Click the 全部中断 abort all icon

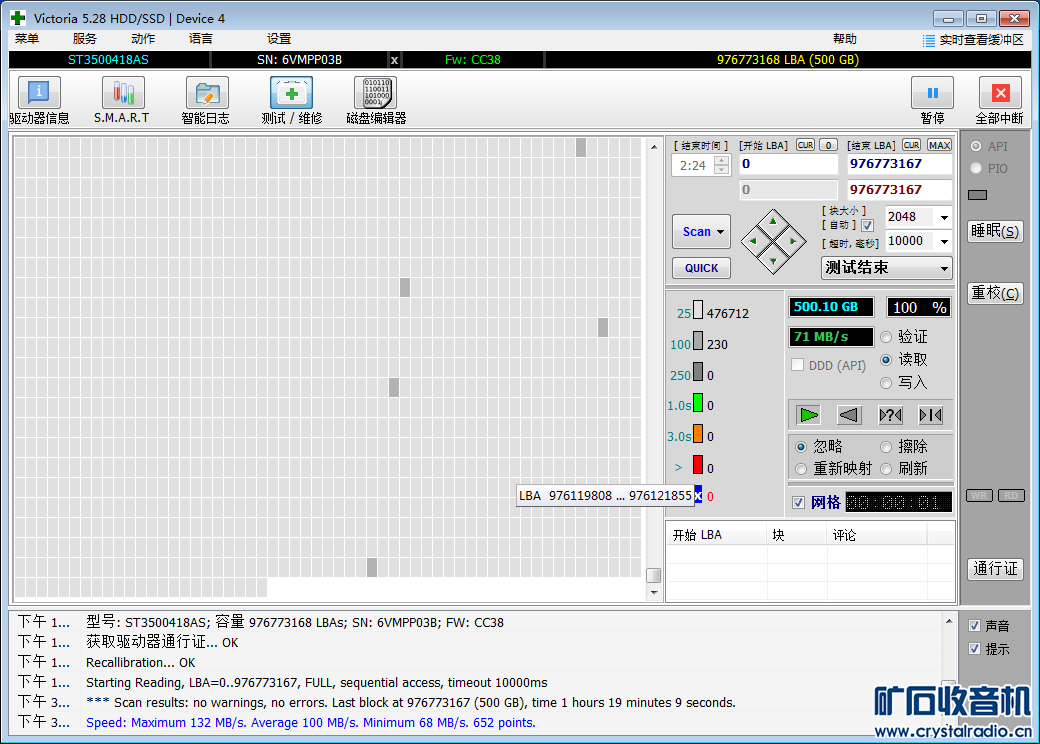point(1000,93)
